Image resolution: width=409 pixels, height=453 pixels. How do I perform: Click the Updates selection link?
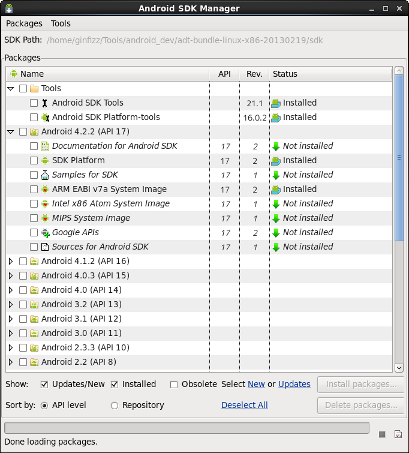294,384
